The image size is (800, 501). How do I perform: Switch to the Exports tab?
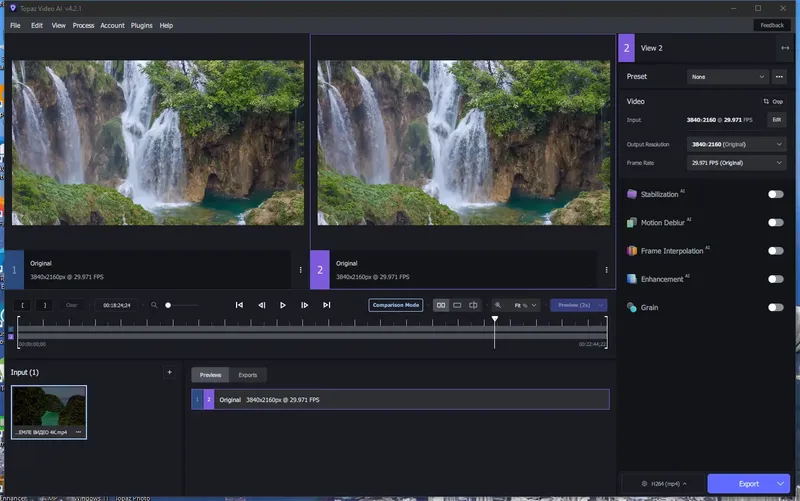(247, 375)
